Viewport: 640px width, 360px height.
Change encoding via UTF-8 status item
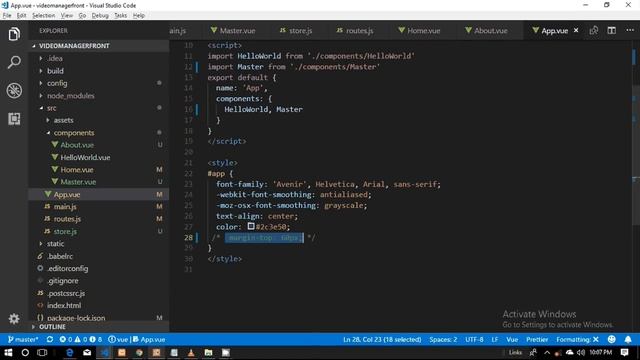click(474, 340)
